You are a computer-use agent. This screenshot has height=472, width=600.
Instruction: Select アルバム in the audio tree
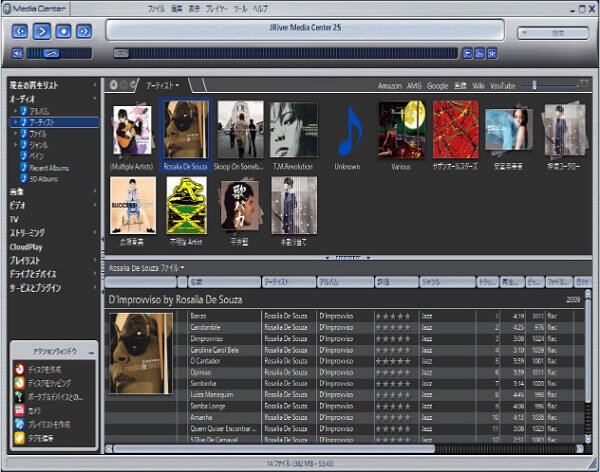coord(39,111)
